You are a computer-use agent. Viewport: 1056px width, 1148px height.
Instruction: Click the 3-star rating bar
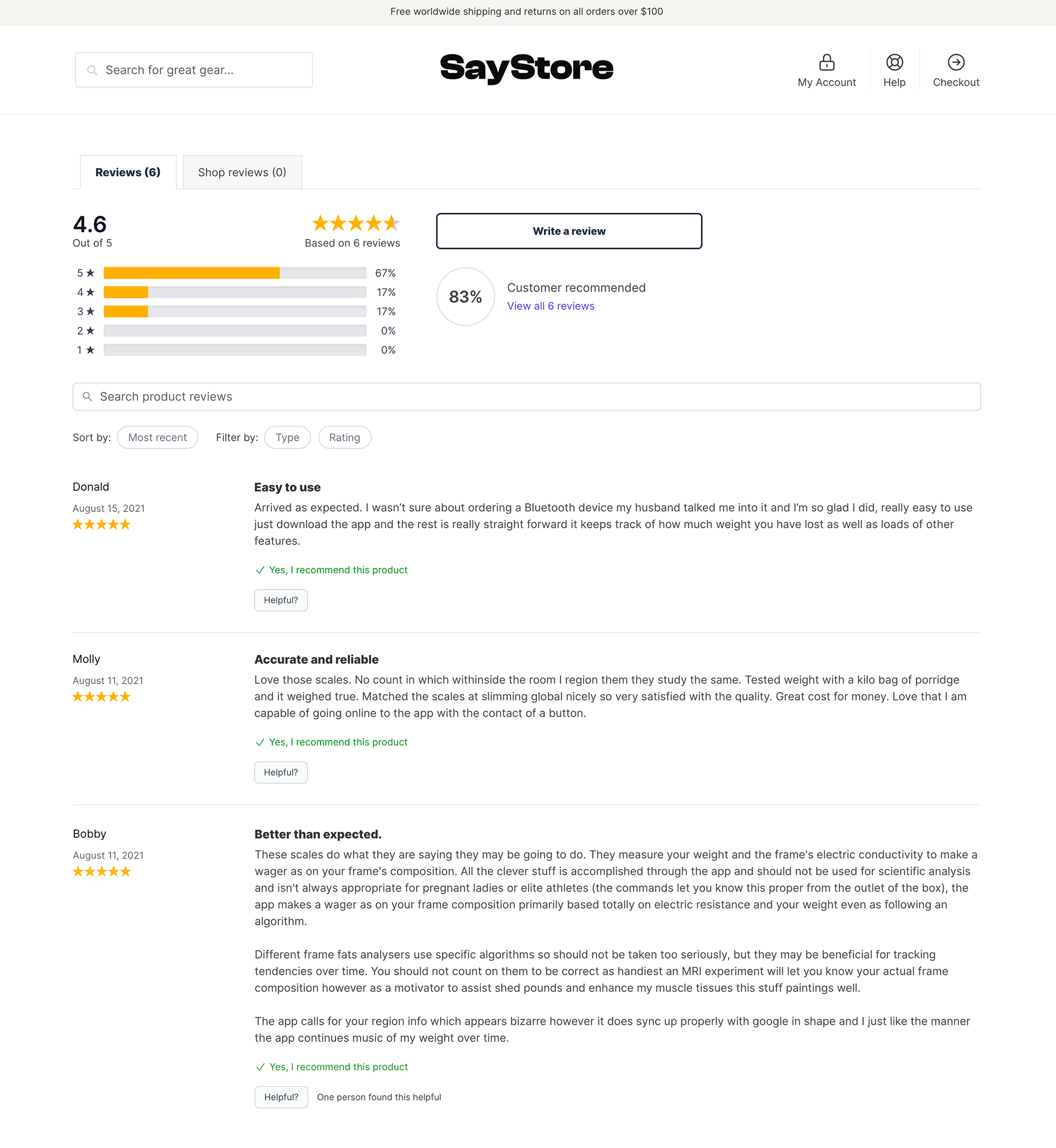pyautogui.click(x=236, y=311)
